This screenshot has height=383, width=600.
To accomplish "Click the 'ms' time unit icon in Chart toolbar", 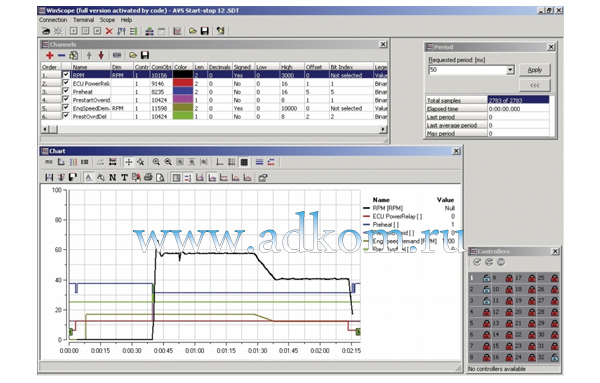I will [49, 162].
